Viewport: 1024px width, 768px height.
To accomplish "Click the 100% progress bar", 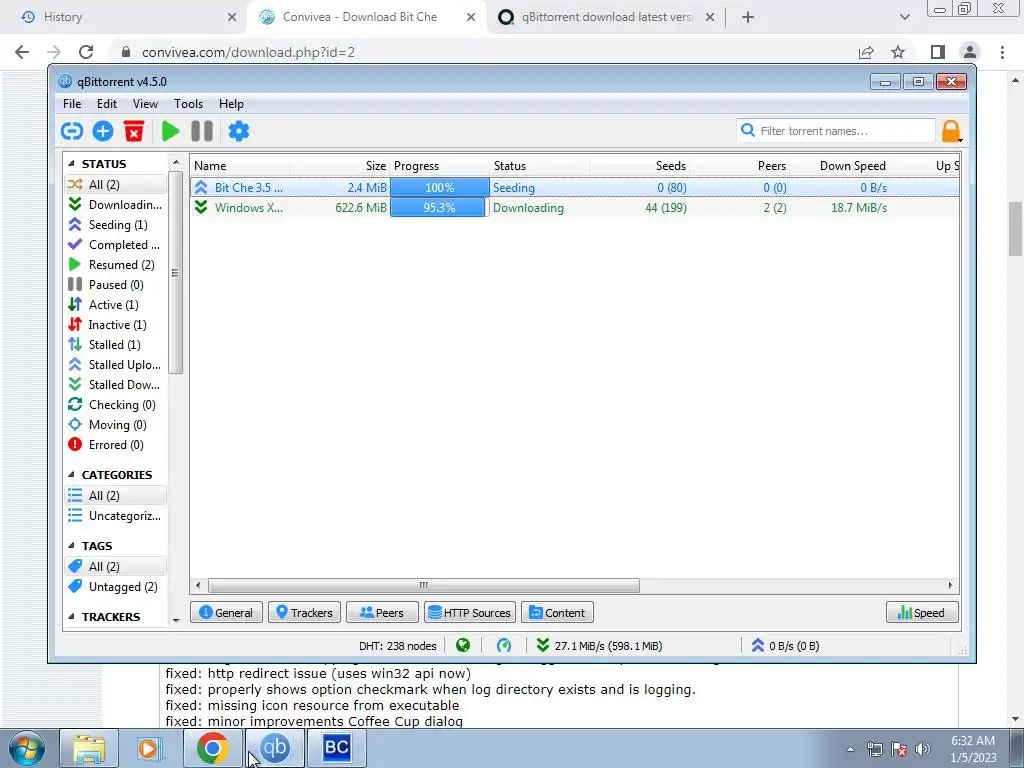I will pyautogui.click(x=440, y=187).
